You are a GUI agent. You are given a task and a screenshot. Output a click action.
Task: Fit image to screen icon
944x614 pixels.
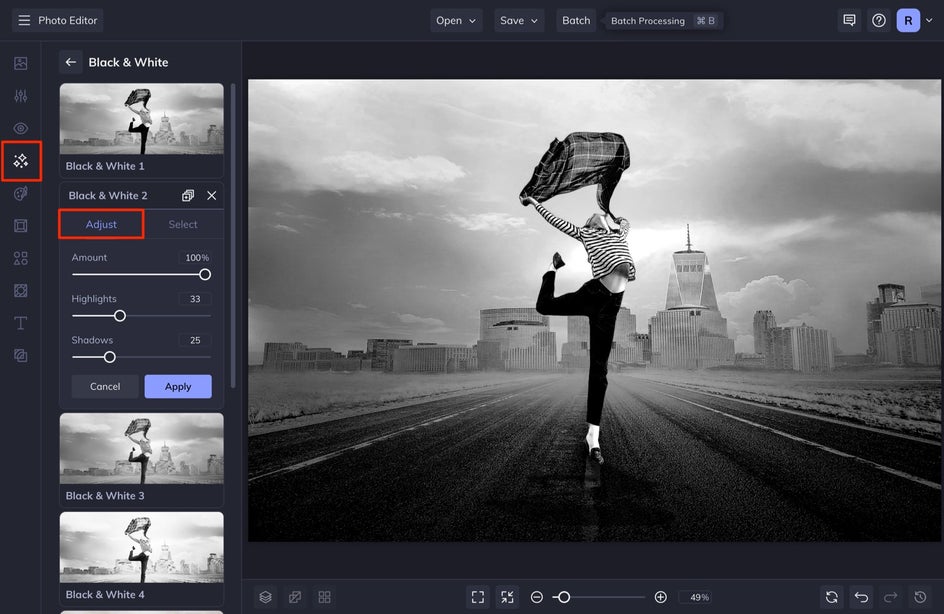[x=478, y=597]
